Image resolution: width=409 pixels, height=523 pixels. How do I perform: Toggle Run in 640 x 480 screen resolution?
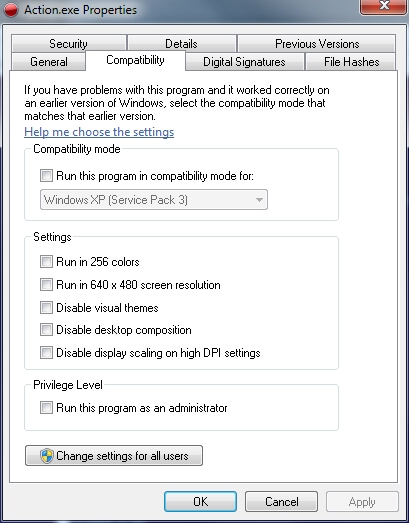[46, 285]
